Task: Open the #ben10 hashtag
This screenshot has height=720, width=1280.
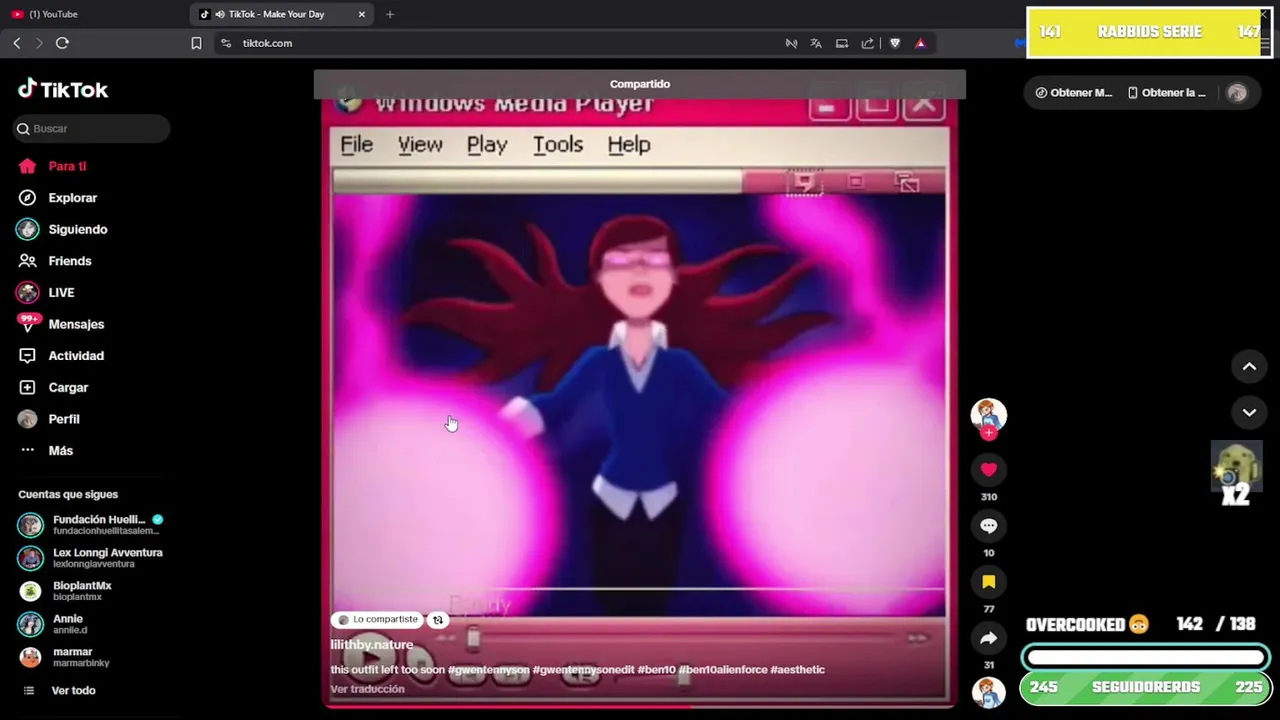Action: coord(657,670)
